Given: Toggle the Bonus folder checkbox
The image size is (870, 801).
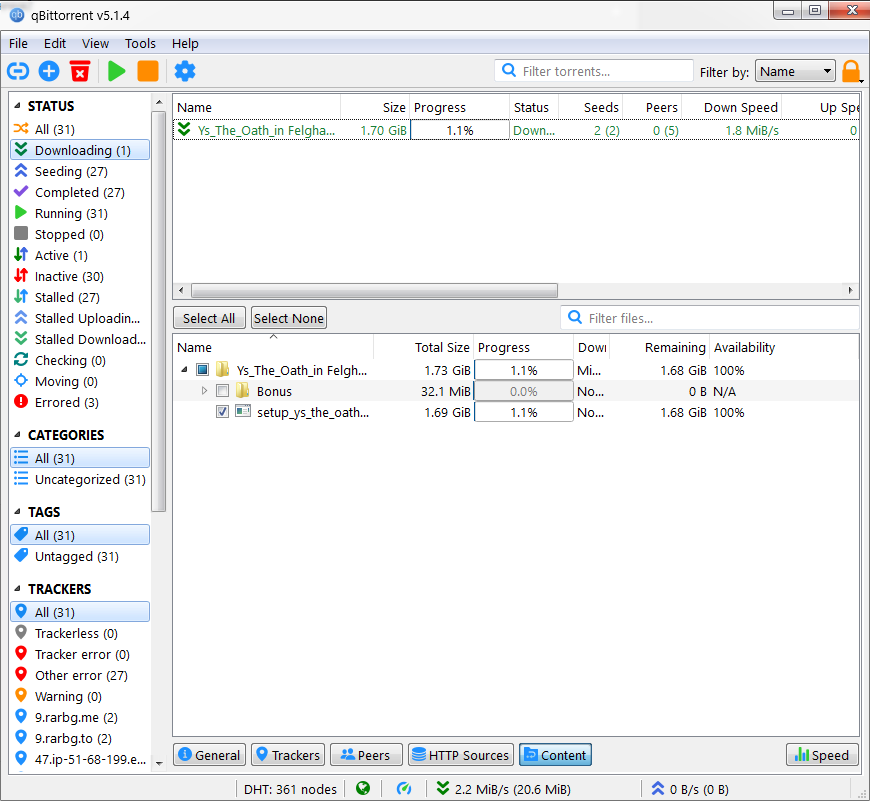Looking at the screenshot, I should click(x=223, y=391).
